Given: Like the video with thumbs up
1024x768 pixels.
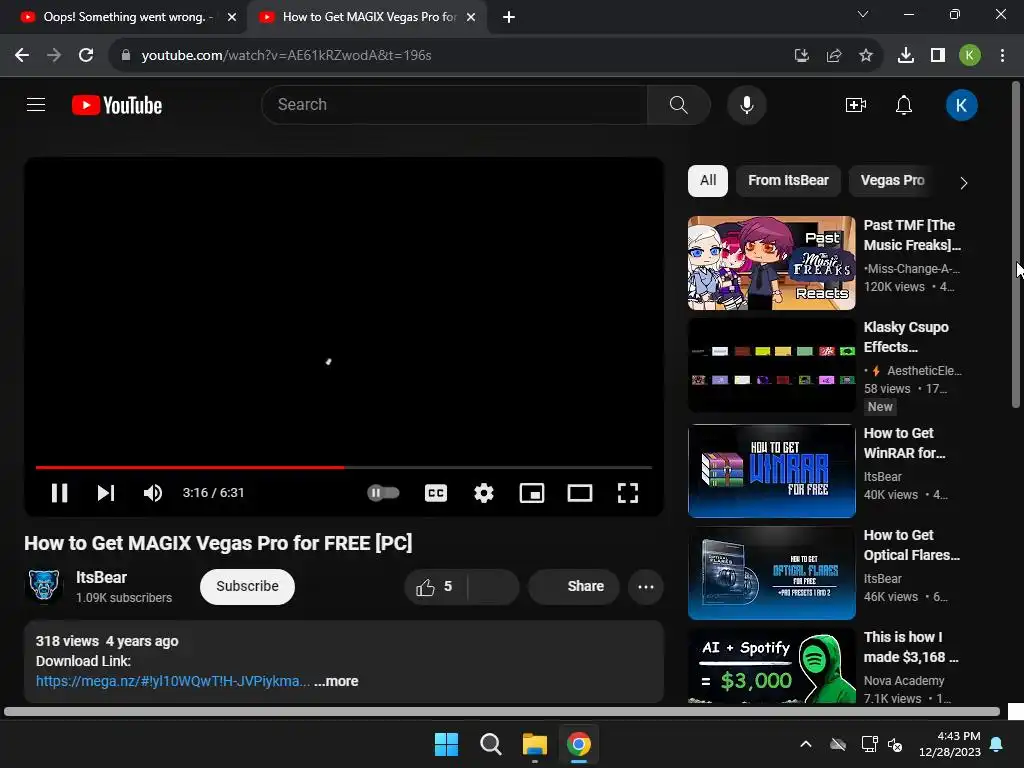Looking at the screenshot, I should (434, 586).
